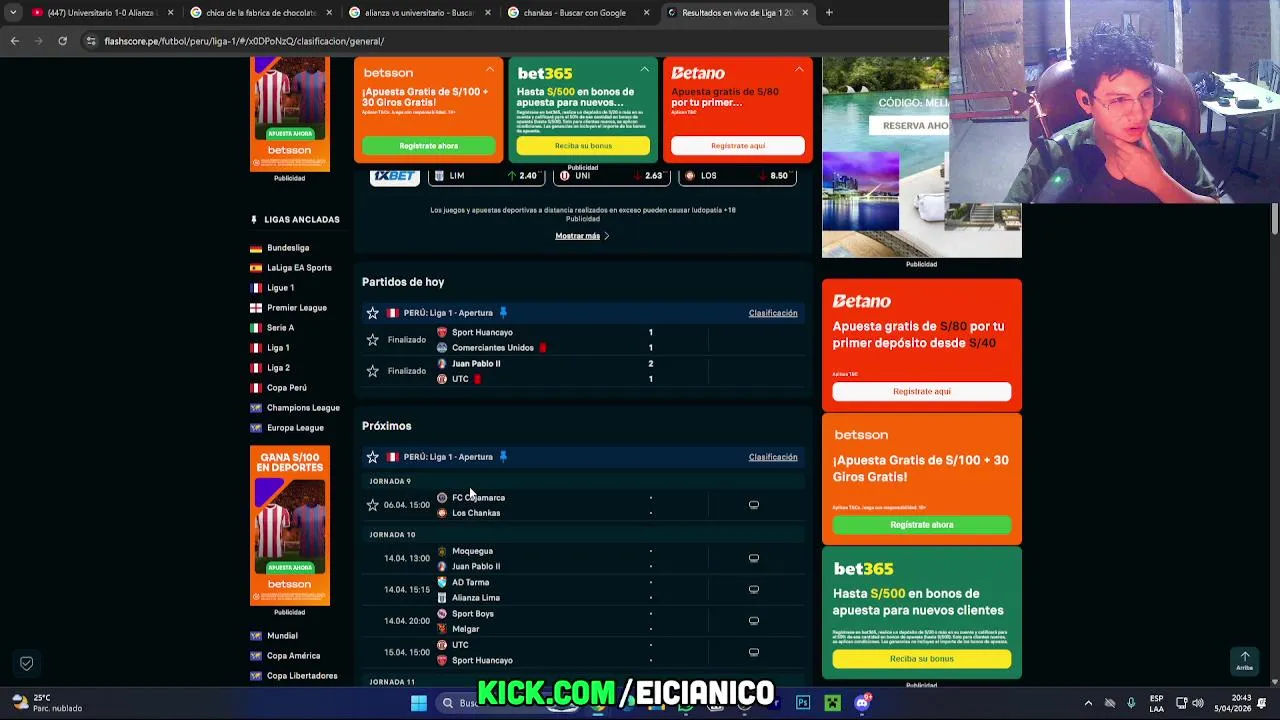Open Liga 2 pinned league
This screenshot has width=1280, height=720.
coord(278,368)
